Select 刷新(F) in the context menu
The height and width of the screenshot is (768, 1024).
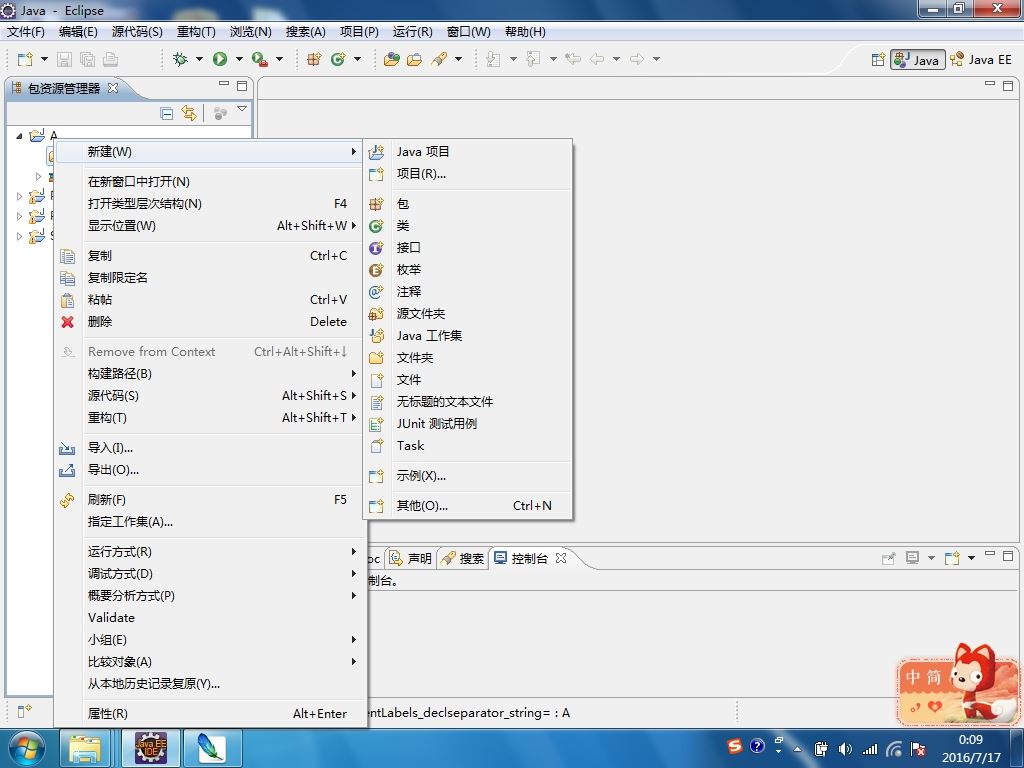pos(209,500)
